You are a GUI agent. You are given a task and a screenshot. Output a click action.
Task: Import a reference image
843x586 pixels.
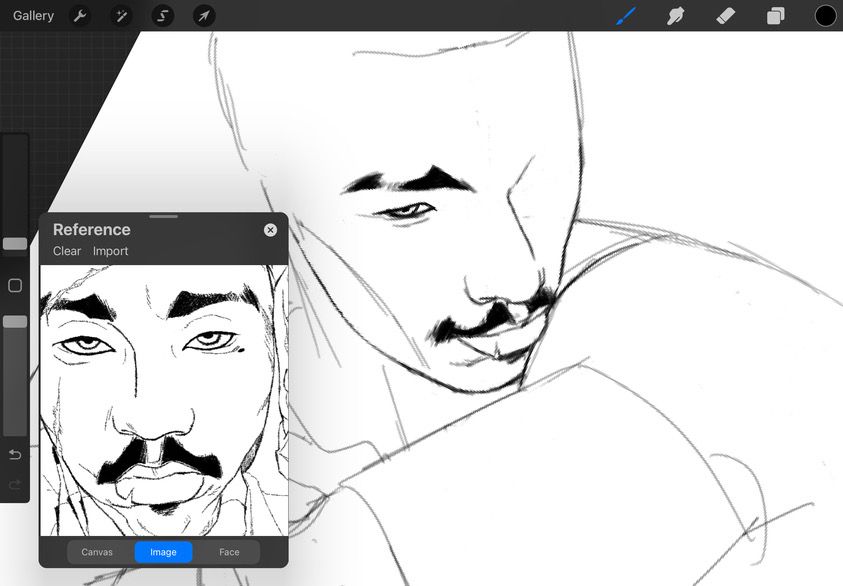pyautogui.click(x=111, y=251)
